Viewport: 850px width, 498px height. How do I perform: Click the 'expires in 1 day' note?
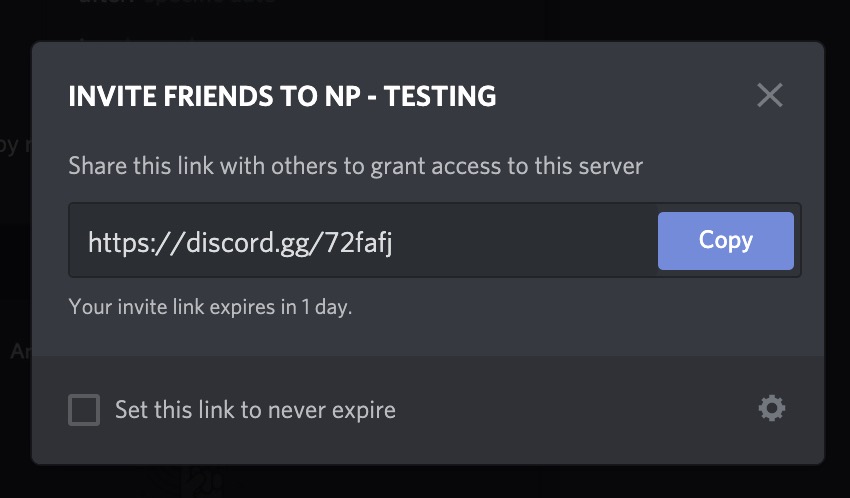coord(210,306)
